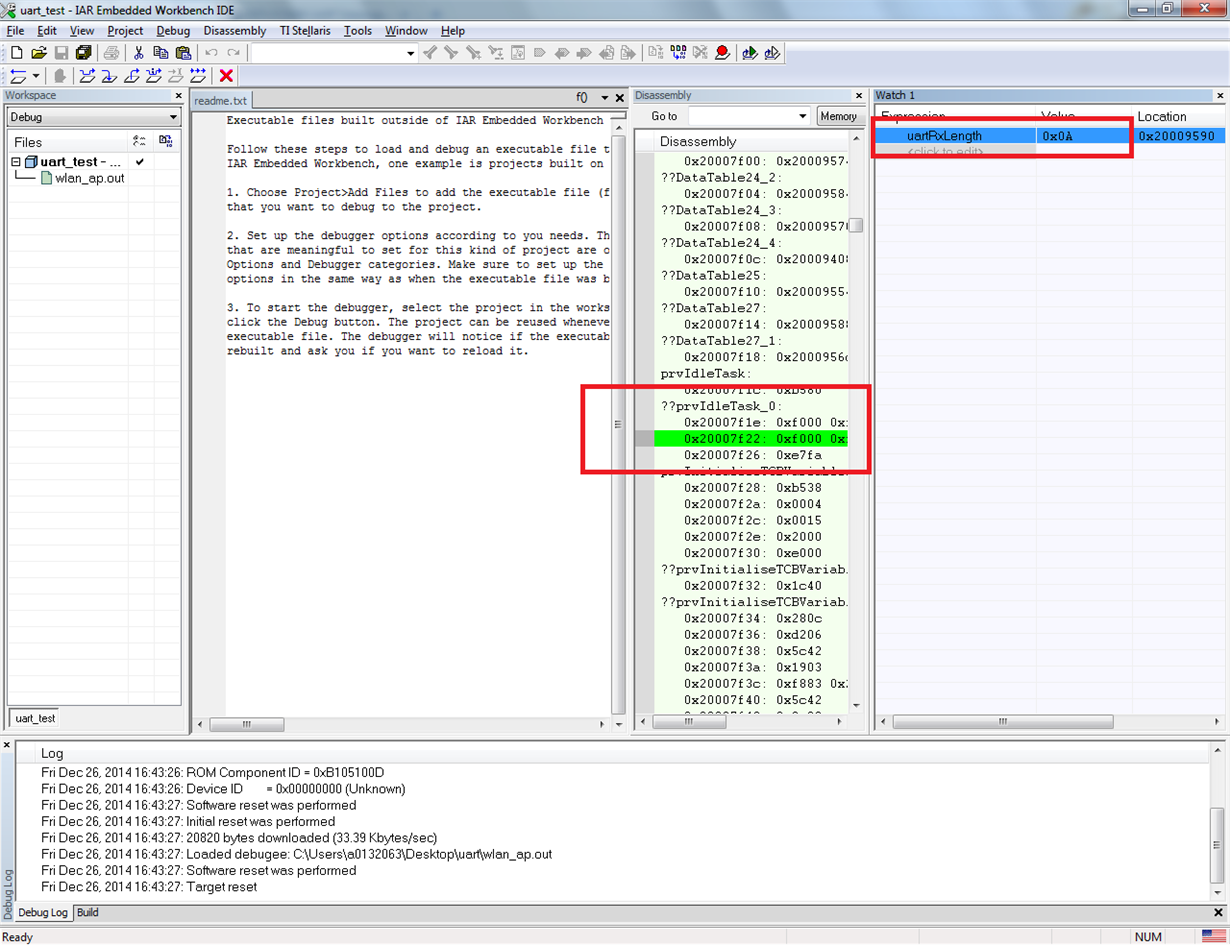Viewport: 1230px width, 945px height.
Task: Click the 0x20007f28: 0xb538 disassembly line
Action: click(x=753, y=487)
